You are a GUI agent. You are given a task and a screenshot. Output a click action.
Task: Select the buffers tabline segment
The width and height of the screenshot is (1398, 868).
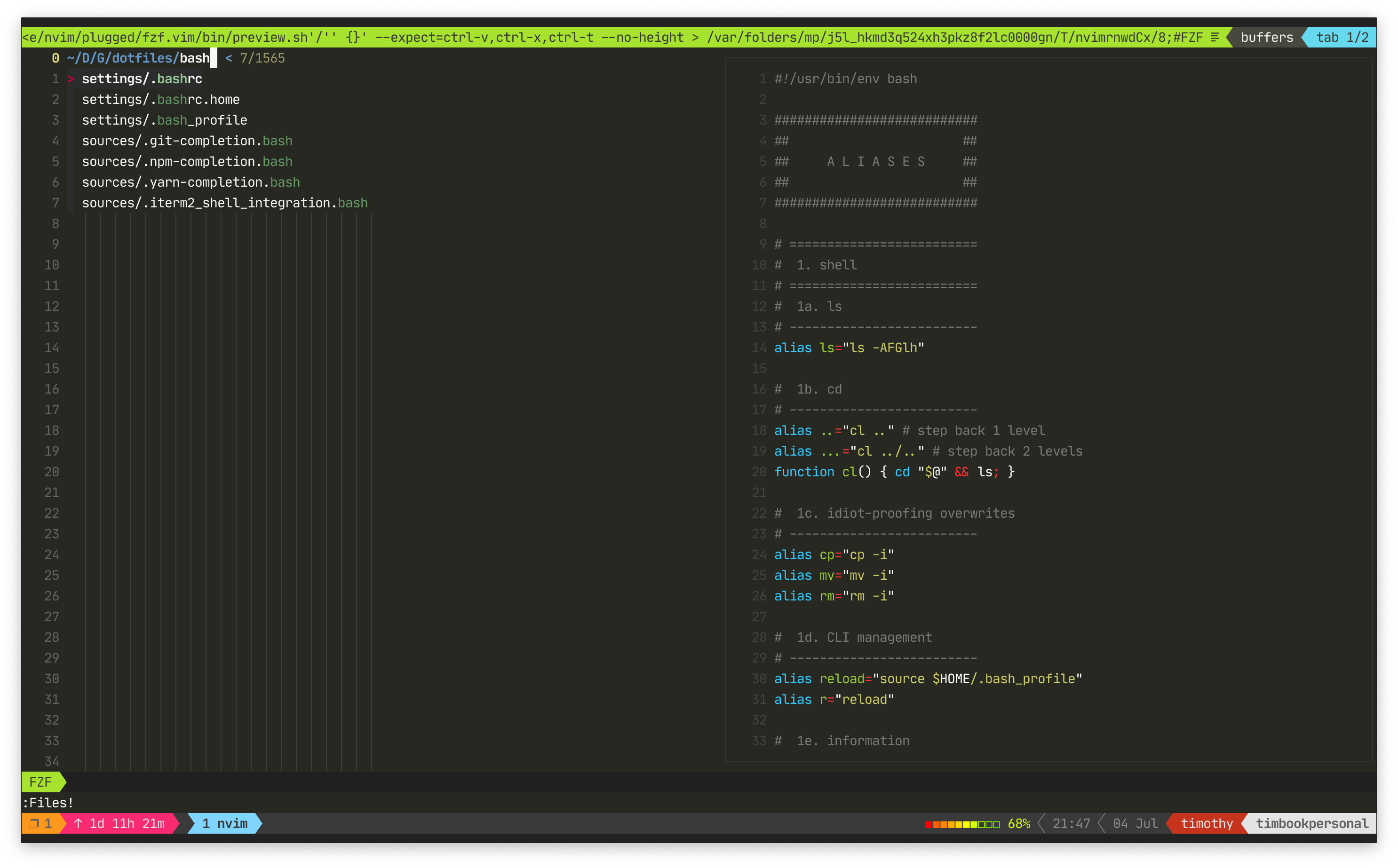pos(1266,37)
